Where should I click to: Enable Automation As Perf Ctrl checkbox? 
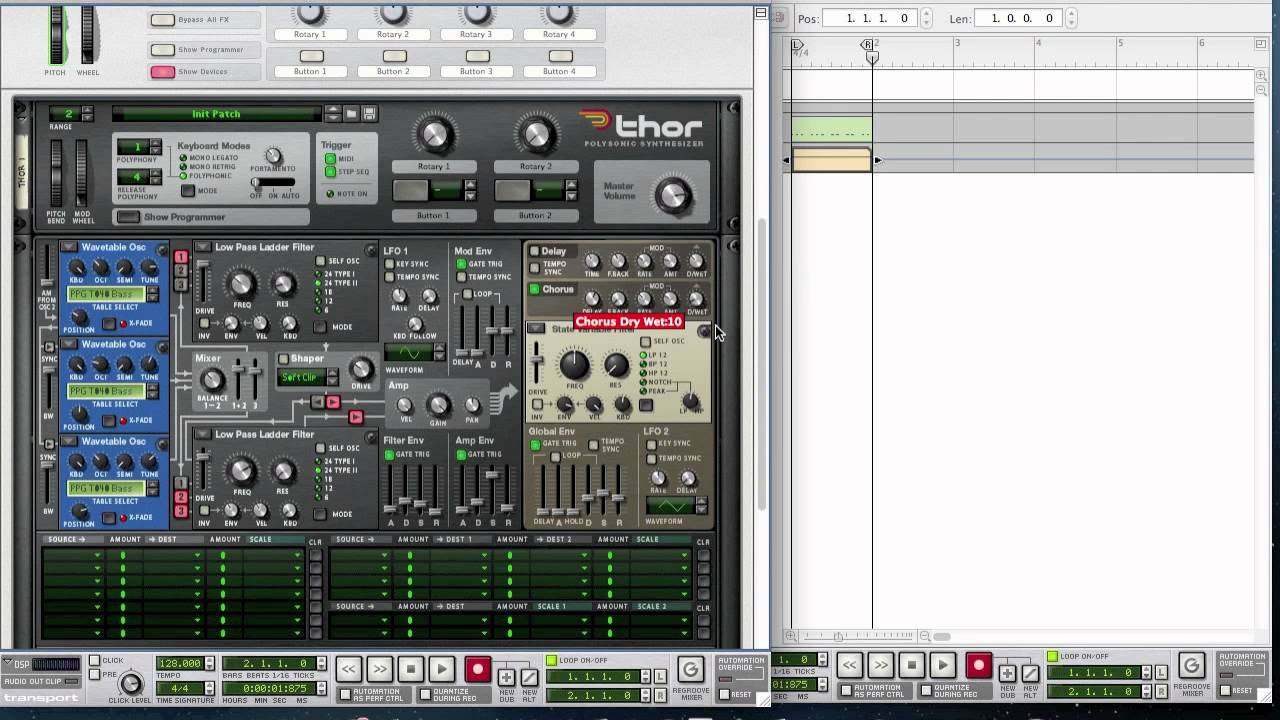click(x=346, y=693)
